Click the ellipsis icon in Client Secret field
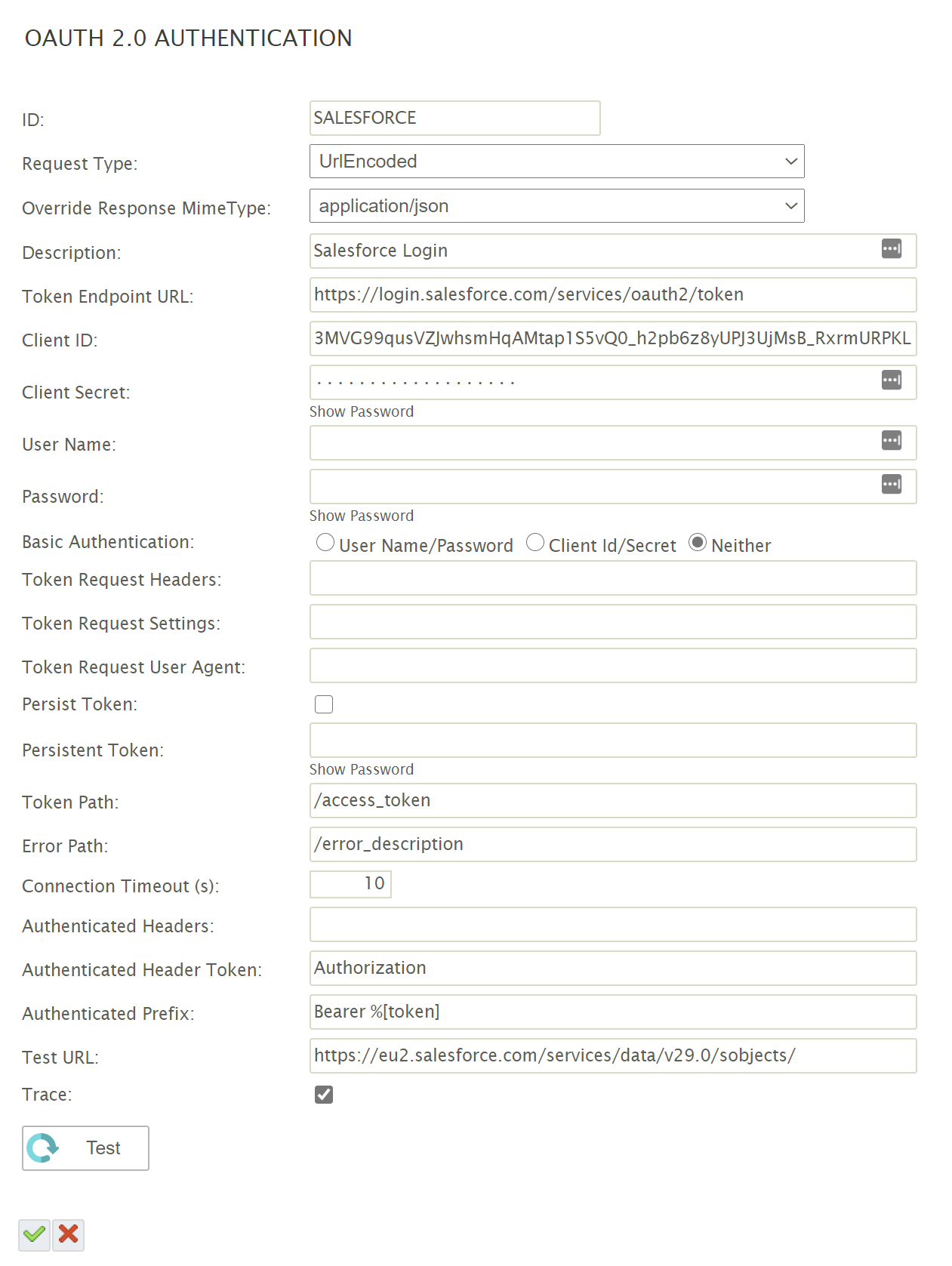Viewport: 952px width, 1266px height. tap(891, 380)
